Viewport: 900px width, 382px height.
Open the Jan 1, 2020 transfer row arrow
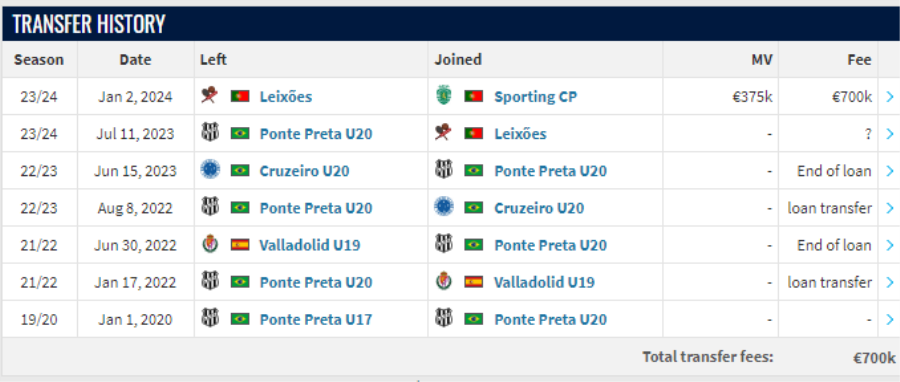point(890,319)
